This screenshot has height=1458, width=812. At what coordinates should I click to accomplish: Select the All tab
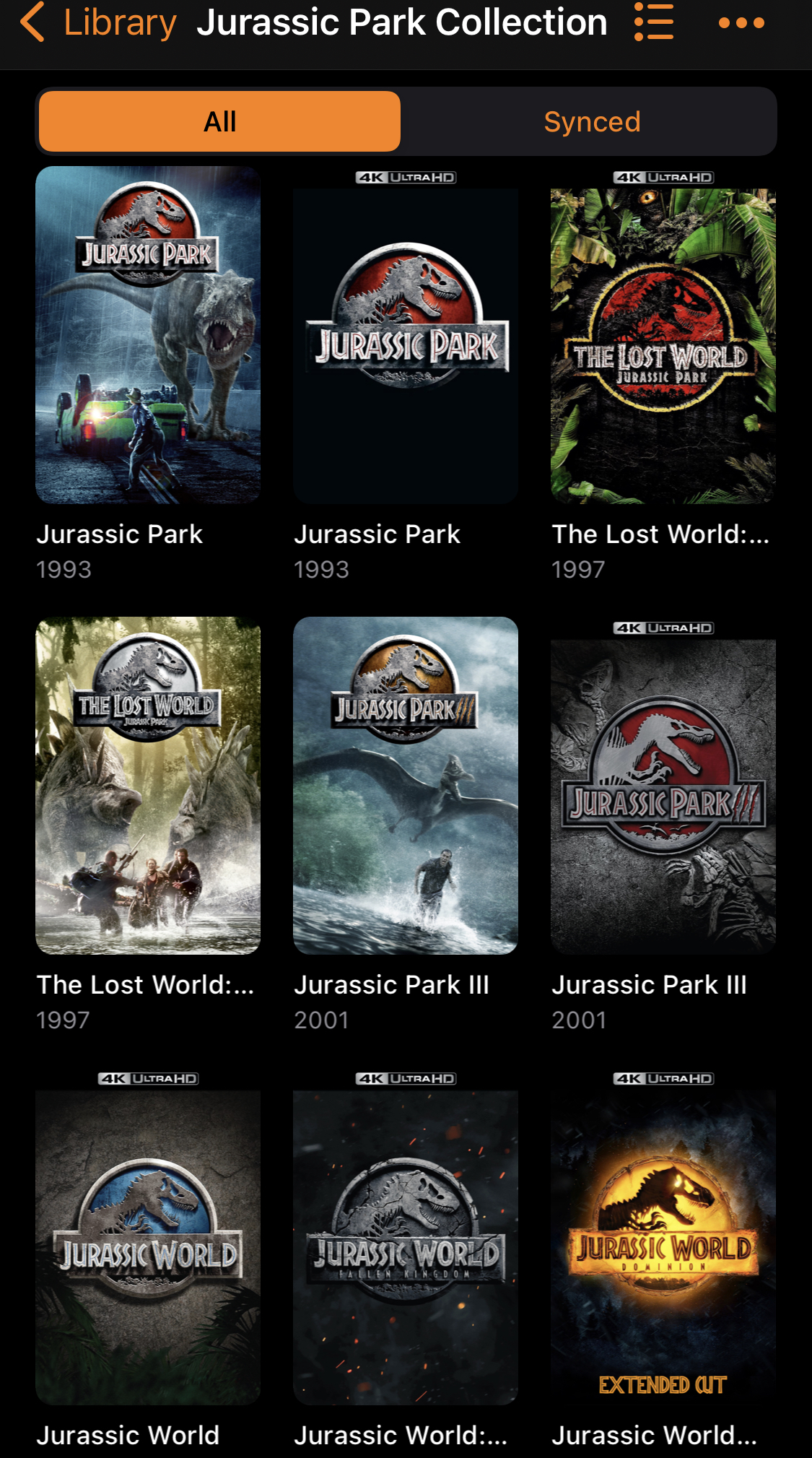(219, 121)
